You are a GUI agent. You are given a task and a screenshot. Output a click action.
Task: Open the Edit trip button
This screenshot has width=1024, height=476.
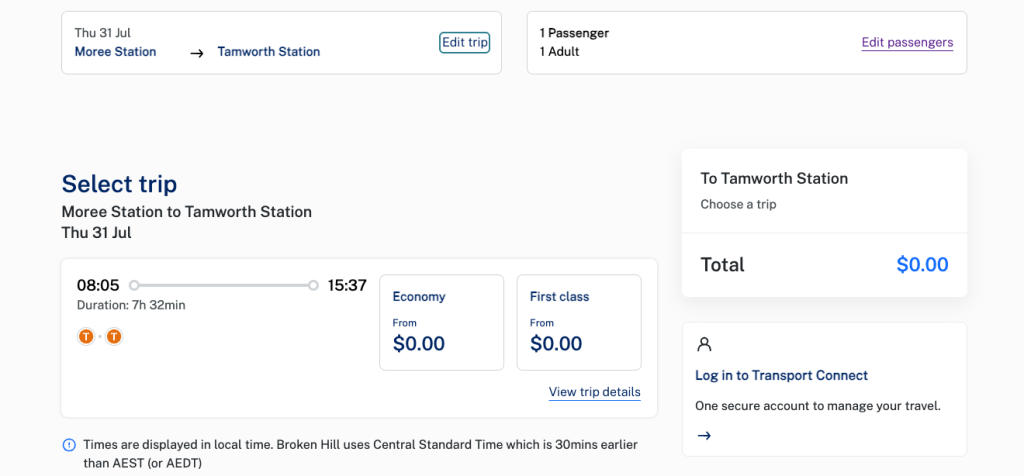click(464, 42)
